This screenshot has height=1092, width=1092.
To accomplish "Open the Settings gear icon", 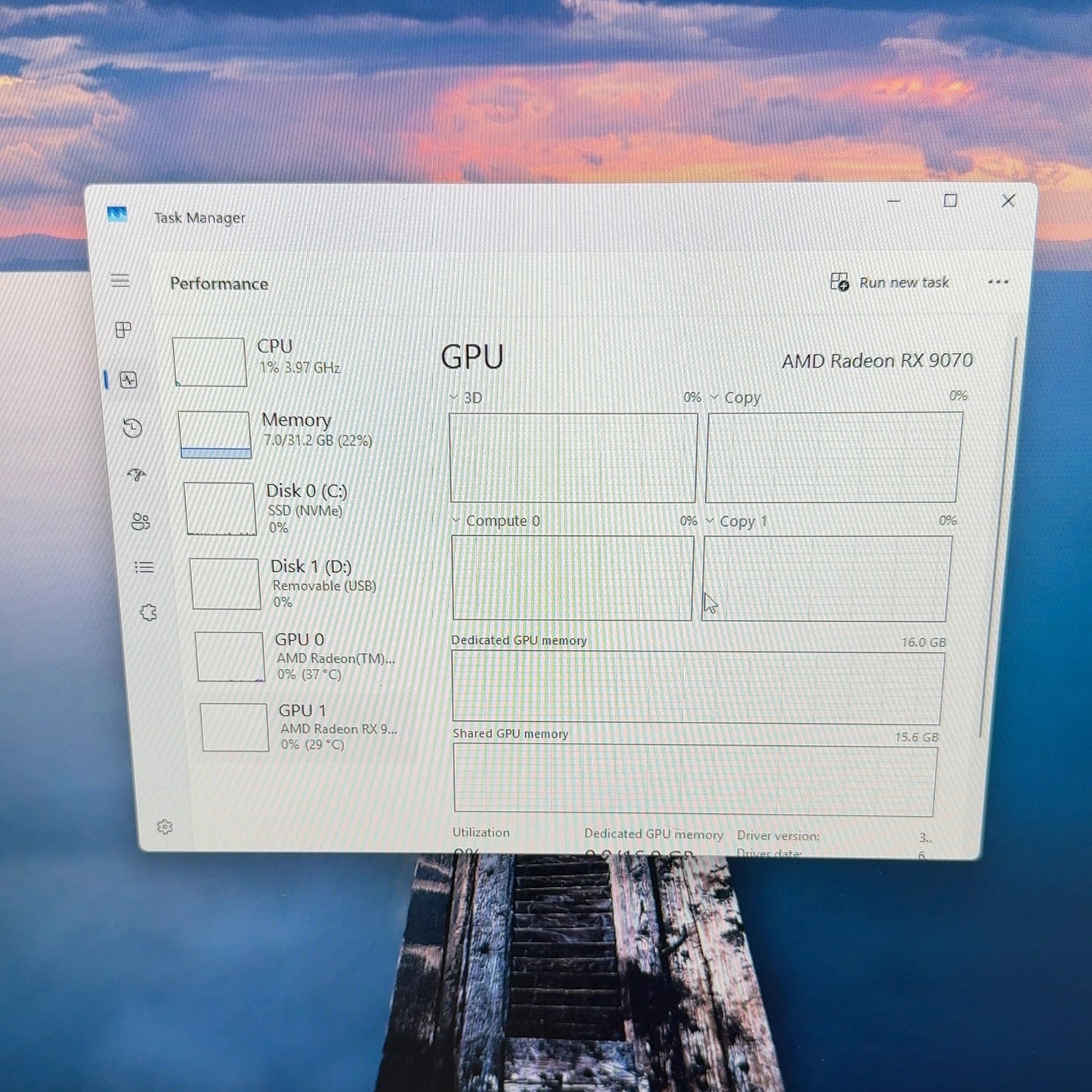I will tap(165, 827).
